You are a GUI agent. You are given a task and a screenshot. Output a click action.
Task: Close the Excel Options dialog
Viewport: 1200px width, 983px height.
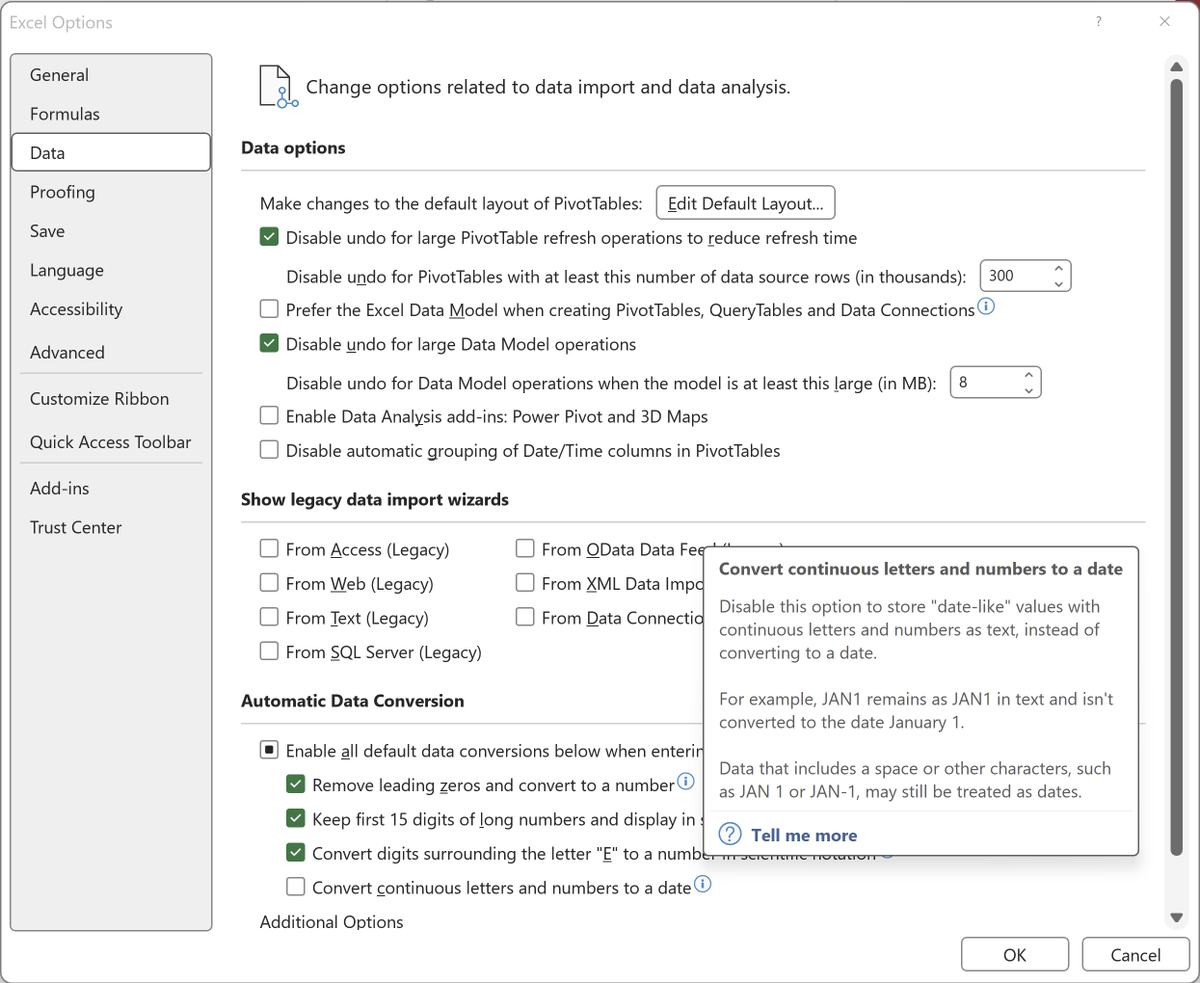1165,22
